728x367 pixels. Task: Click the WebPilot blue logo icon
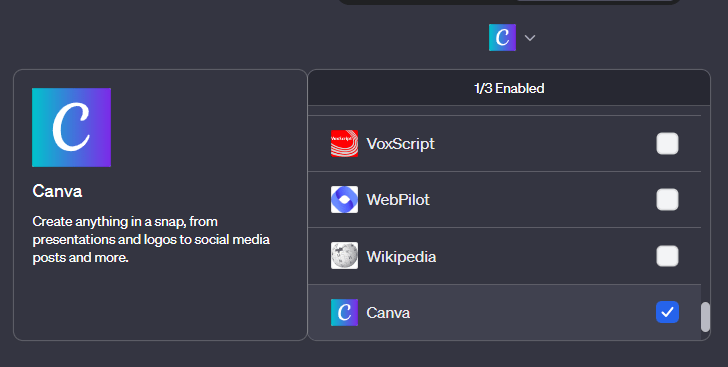point(344,200)
